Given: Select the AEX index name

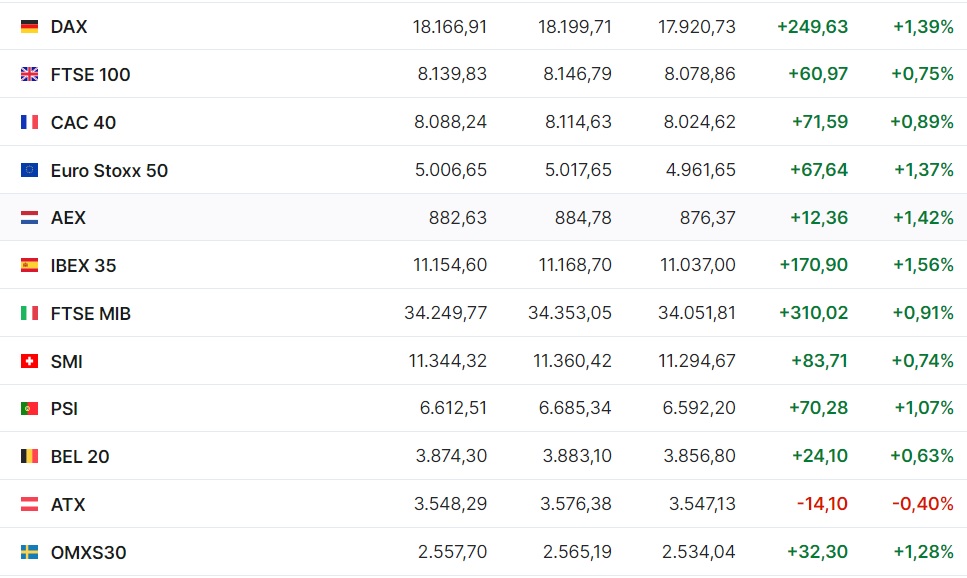Looking at the screenshot, I should coord(68,218).
